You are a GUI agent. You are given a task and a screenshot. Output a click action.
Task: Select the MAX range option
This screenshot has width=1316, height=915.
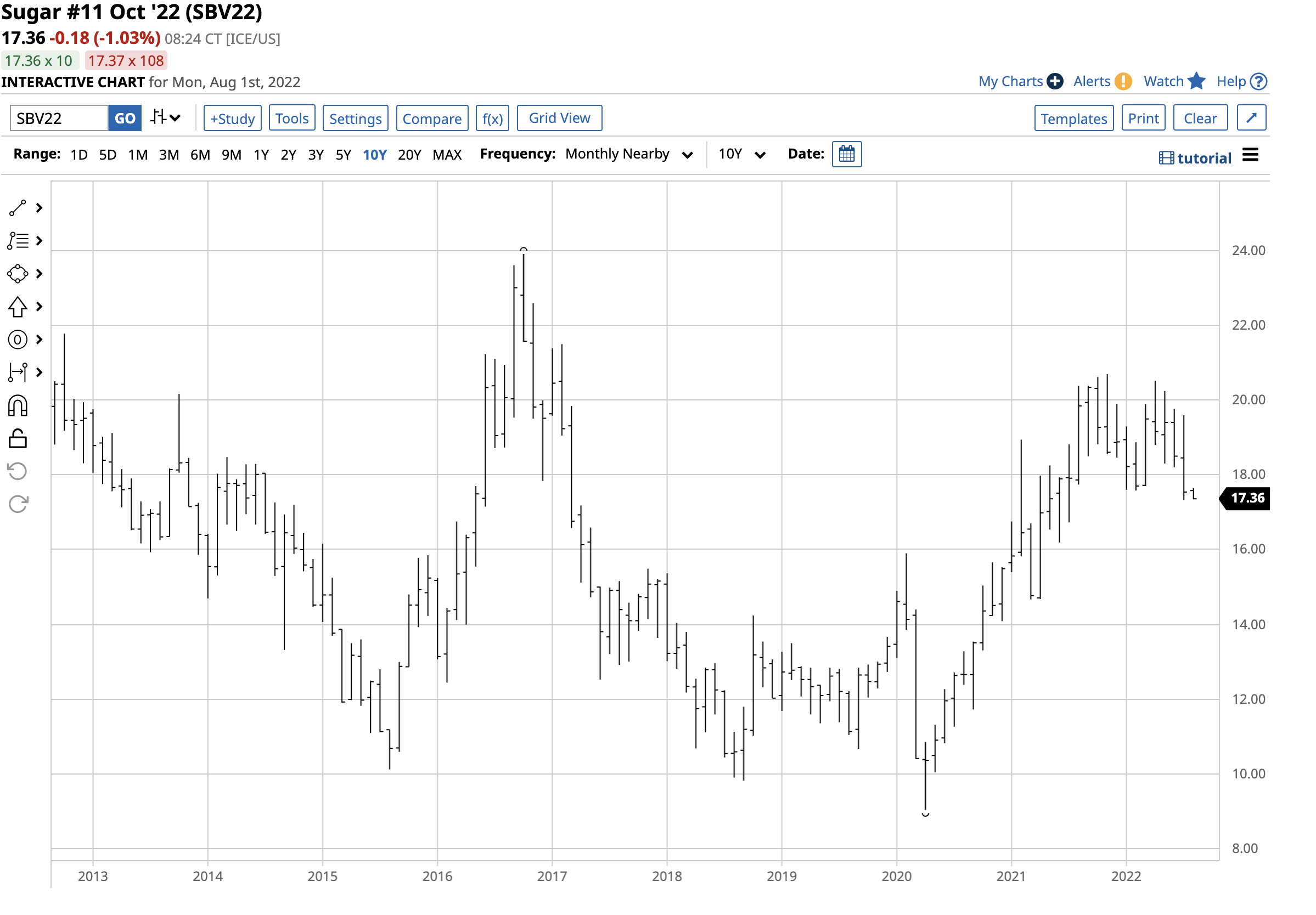point(447,155)
